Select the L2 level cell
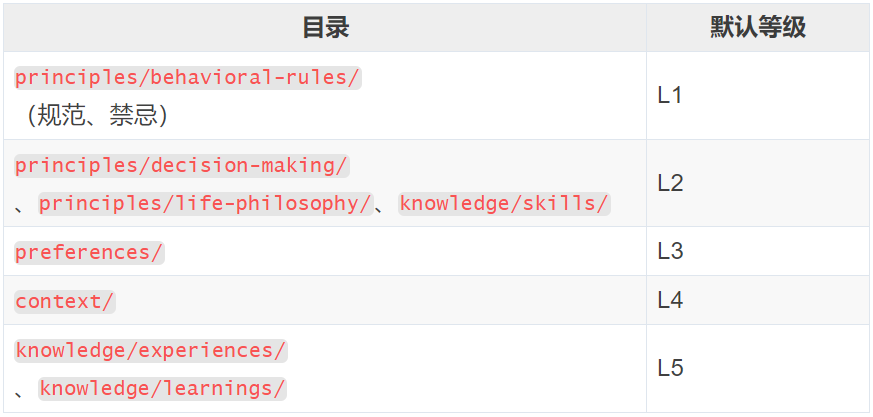873x417 pixels. [758, 183]
